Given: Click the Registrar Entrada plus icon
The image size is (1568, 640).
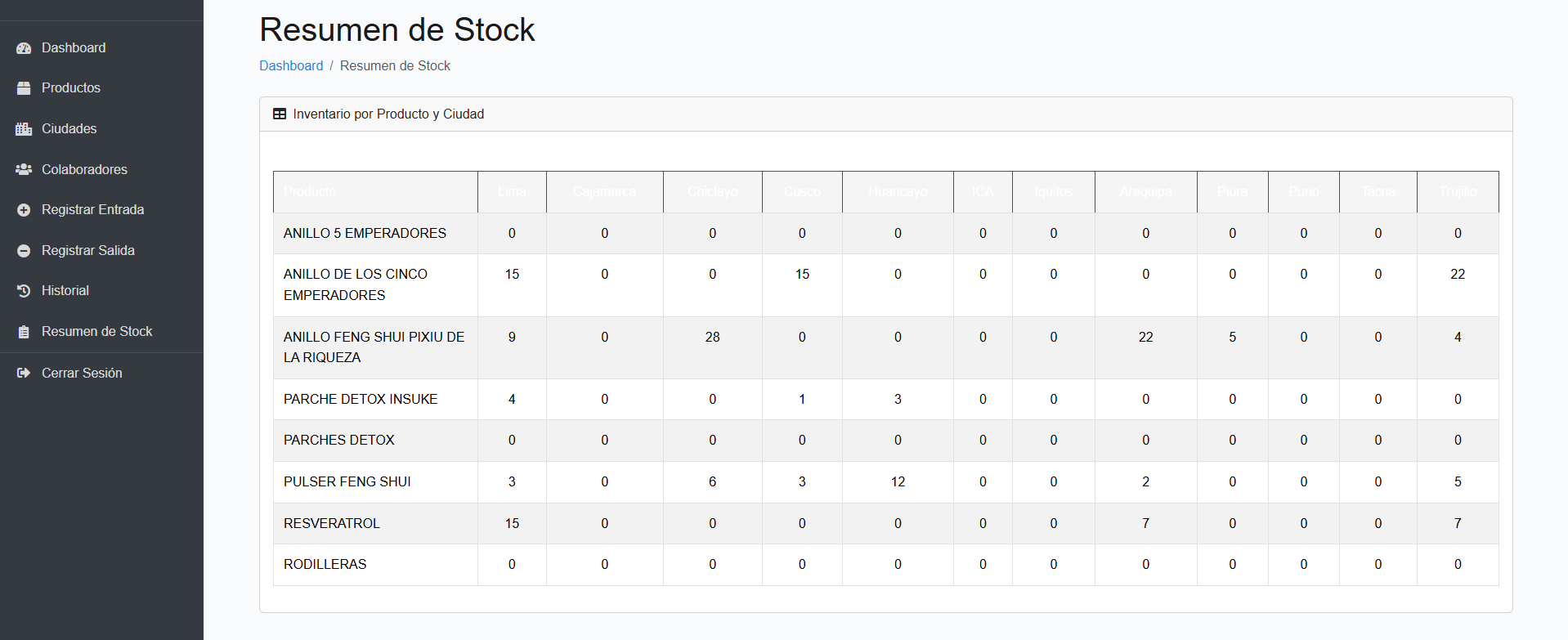Looking at the screenshot, I should pyautogui.click(x=24, y=210).
